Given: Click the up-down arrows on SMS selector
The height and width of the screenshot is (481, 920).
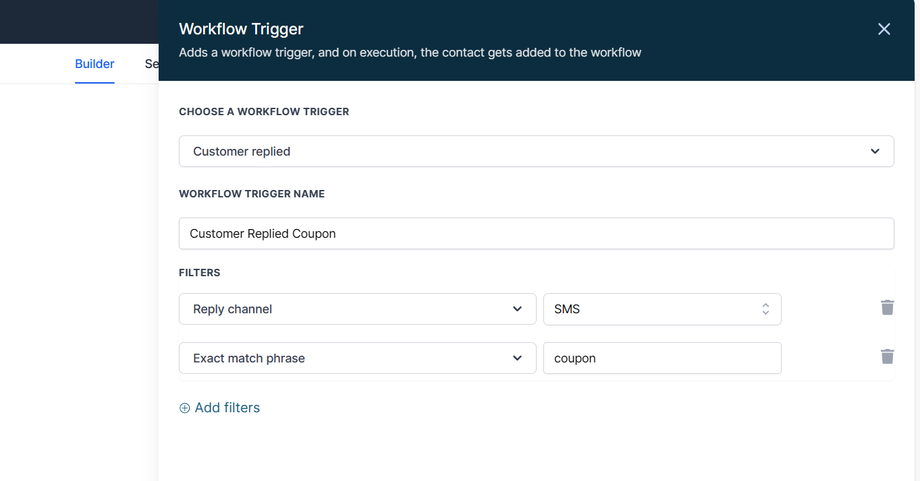Looking at the screenshot, I should (x=765, y=309).
